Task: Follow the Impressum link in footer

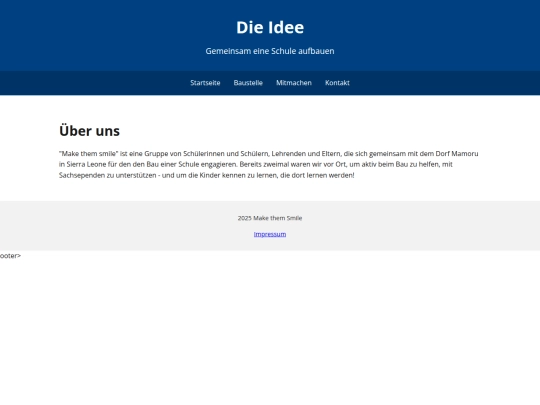Action: [270, 234]
